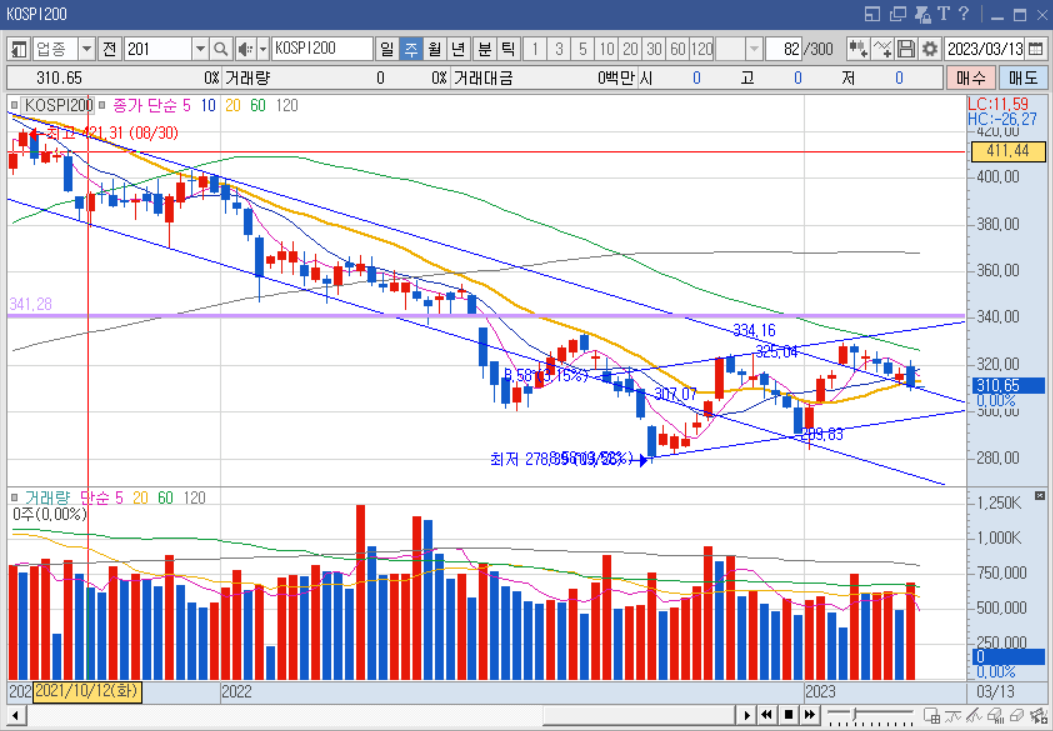Adjust the replay speed slider handle
Image resolution: width=1053 pixels, height=731 pixels.
[855, 714]
